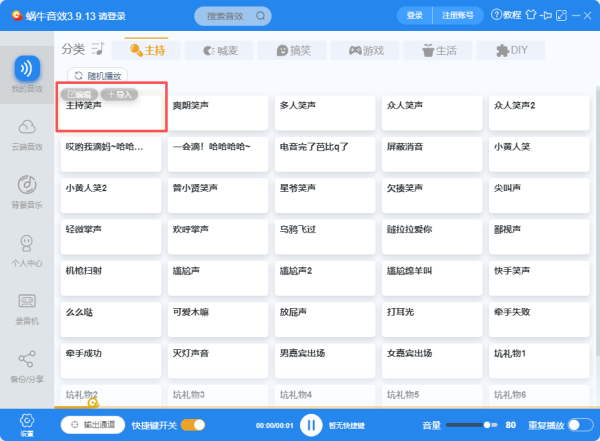Toggle repeat playback (重复播放) switch
Image resolution: width=600 pixels, height=441 pixels.
tap(580, 425)
